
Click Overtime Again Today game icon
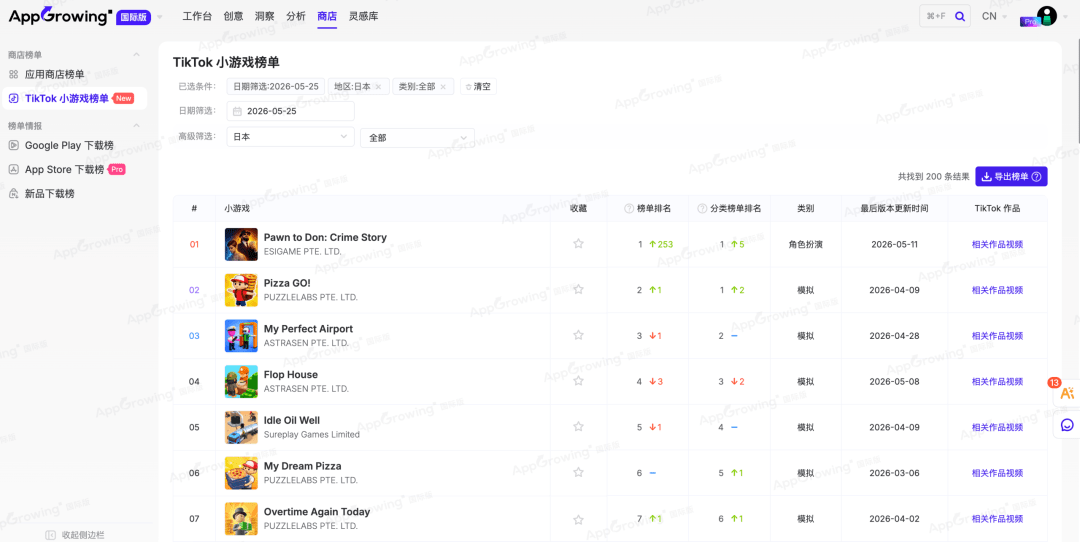coord(241,519)
